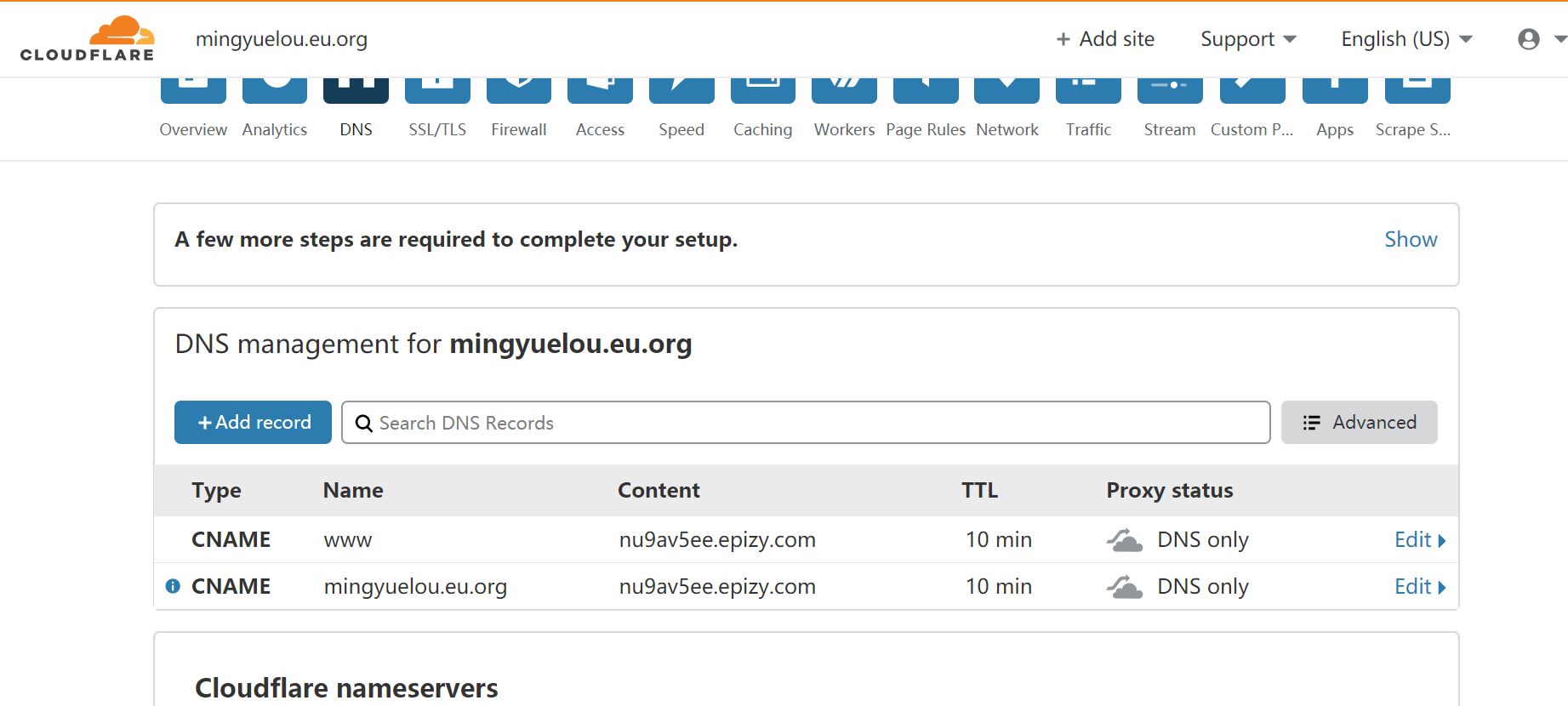This screenshot has width=1568, height=706.
Task: Click Edit on the www CNAME record
Action: [1420, 540]
